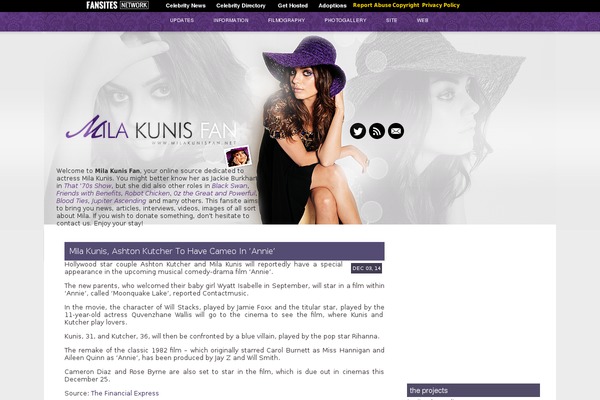Click the RSS feed icon

[x=377, y=131]
